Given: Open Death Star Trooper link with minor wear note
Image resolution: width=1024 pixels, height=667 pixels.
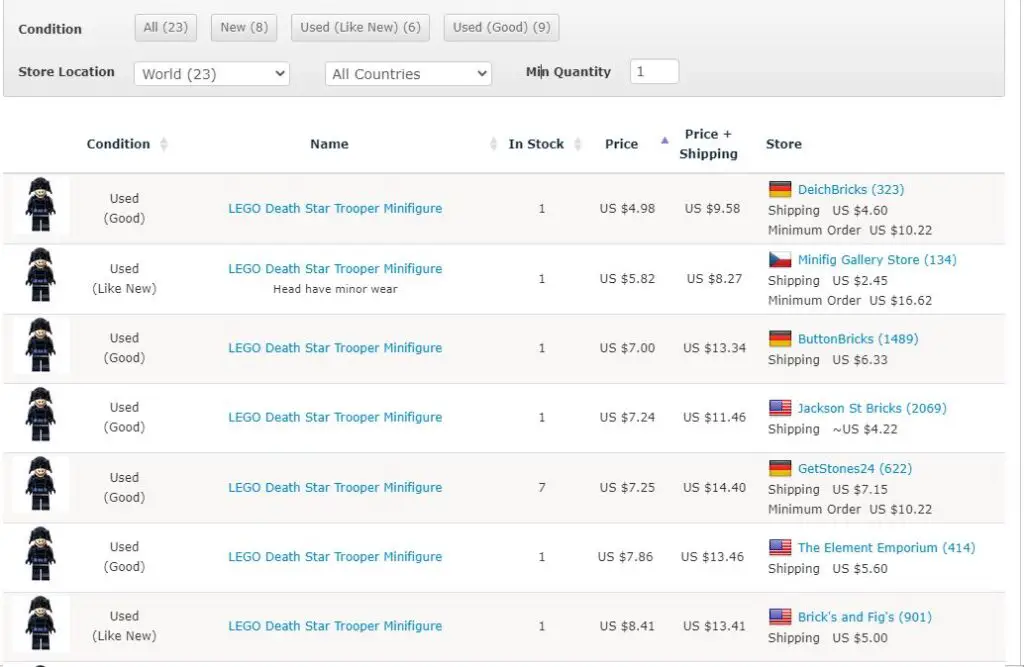Looking at the screenshot, I should 335,268.
